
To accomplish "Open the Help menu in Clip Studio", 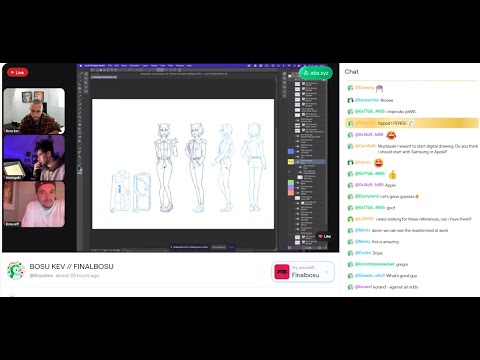I will [x=189, y=66].
